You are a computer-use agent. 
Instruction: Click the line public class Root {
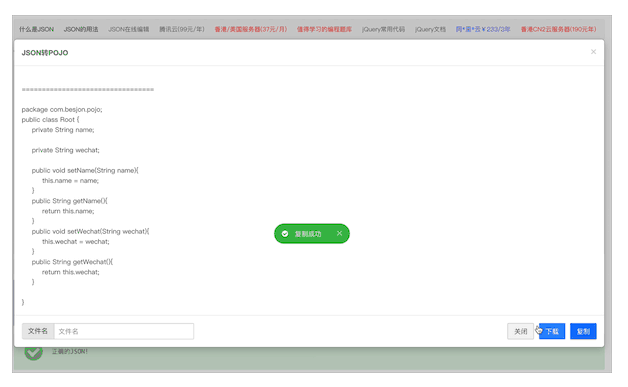tap(50, 119)
